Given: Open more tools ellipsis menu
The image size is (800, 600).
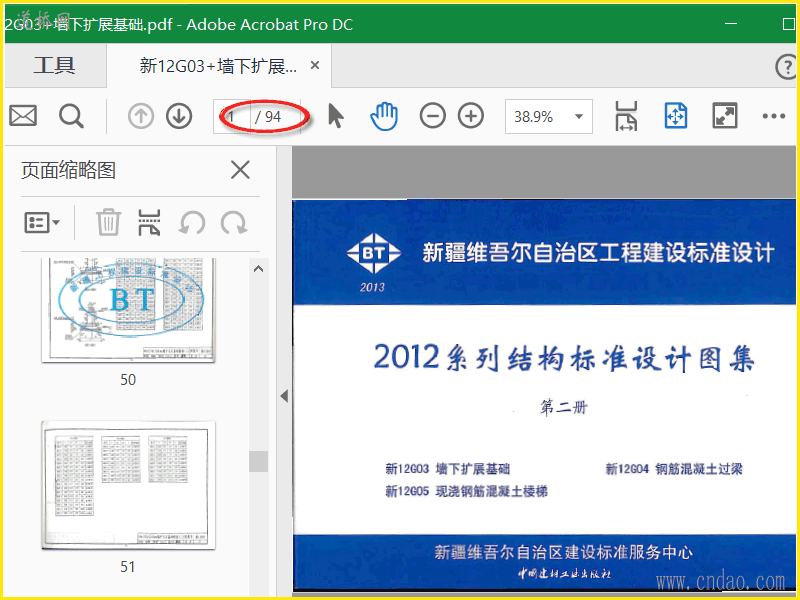Looking at the screenshot, I should [x=773, y=116].
